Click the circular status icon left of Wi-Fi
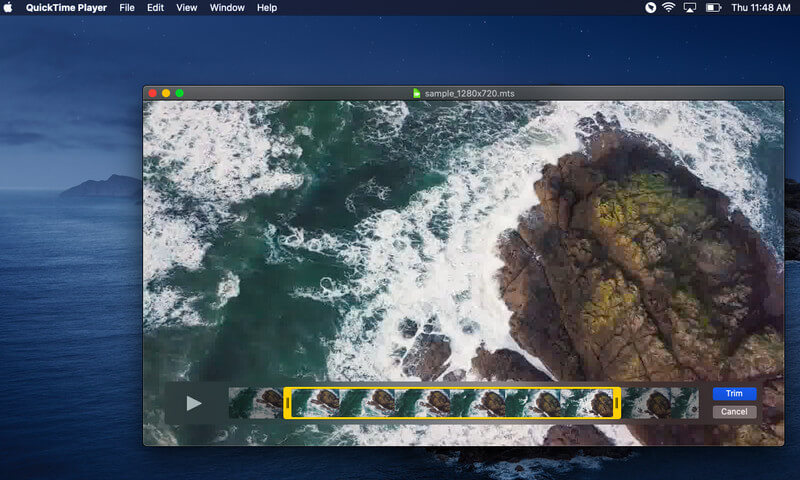Image resolution: width=800 pixels, height=480 pixels. 651,8
